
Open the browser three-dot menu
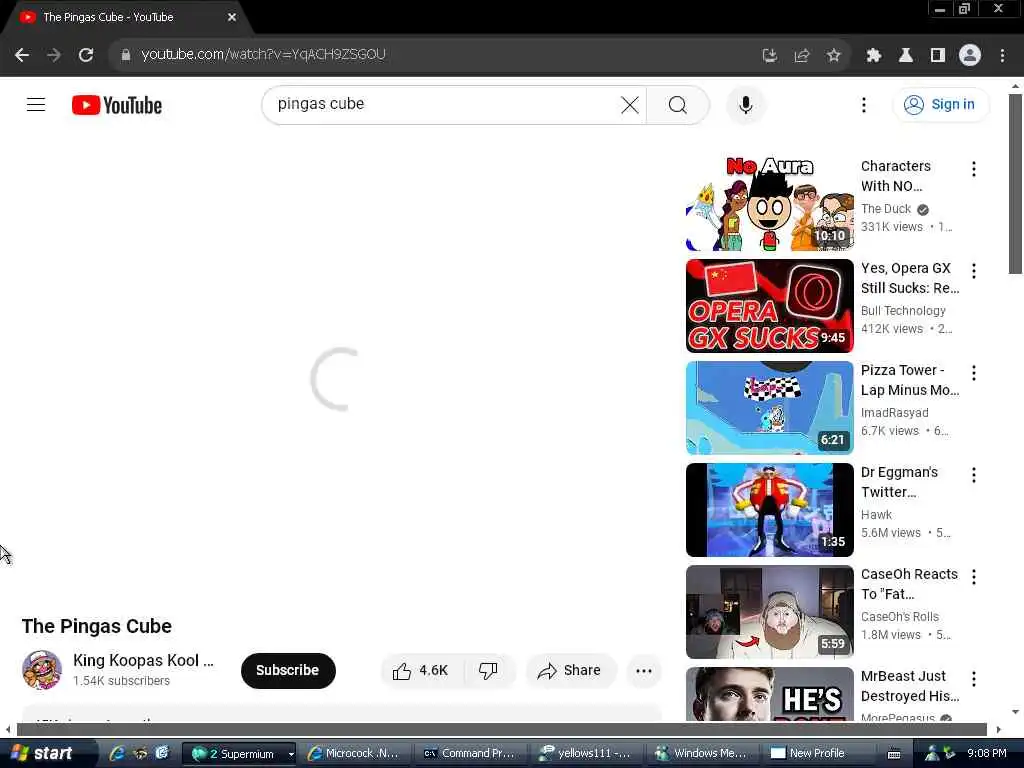click(x=1002, y=56)
